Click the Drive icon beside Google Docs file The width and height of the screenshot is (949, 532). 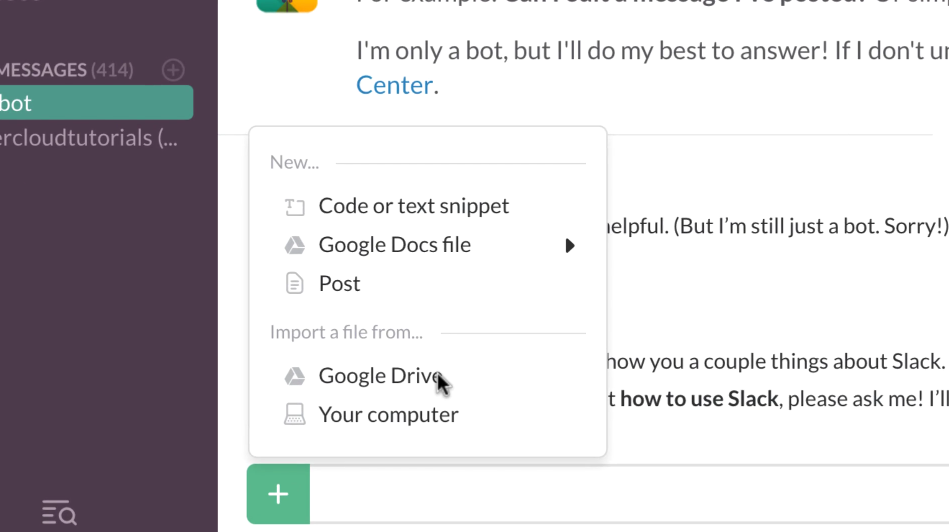(x=295, y=245)
